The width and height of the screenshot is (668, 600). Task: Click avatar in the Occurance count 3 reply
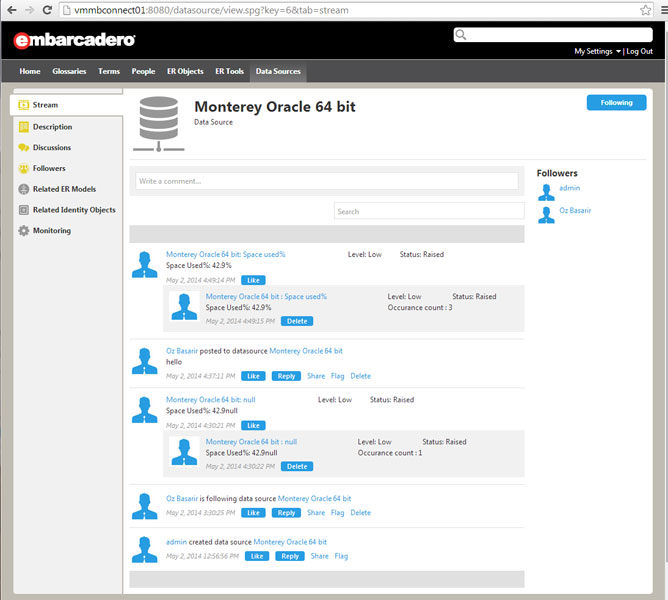[184, 307]
